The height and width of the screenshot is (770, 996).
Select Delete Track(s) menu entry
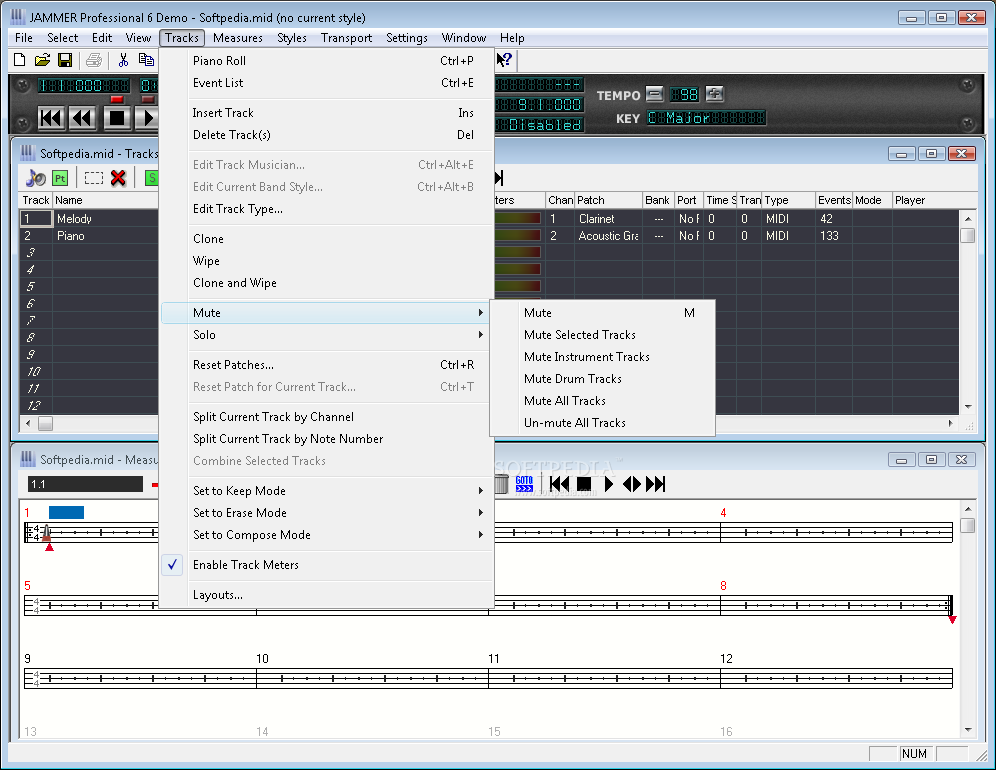coord(326,135)
